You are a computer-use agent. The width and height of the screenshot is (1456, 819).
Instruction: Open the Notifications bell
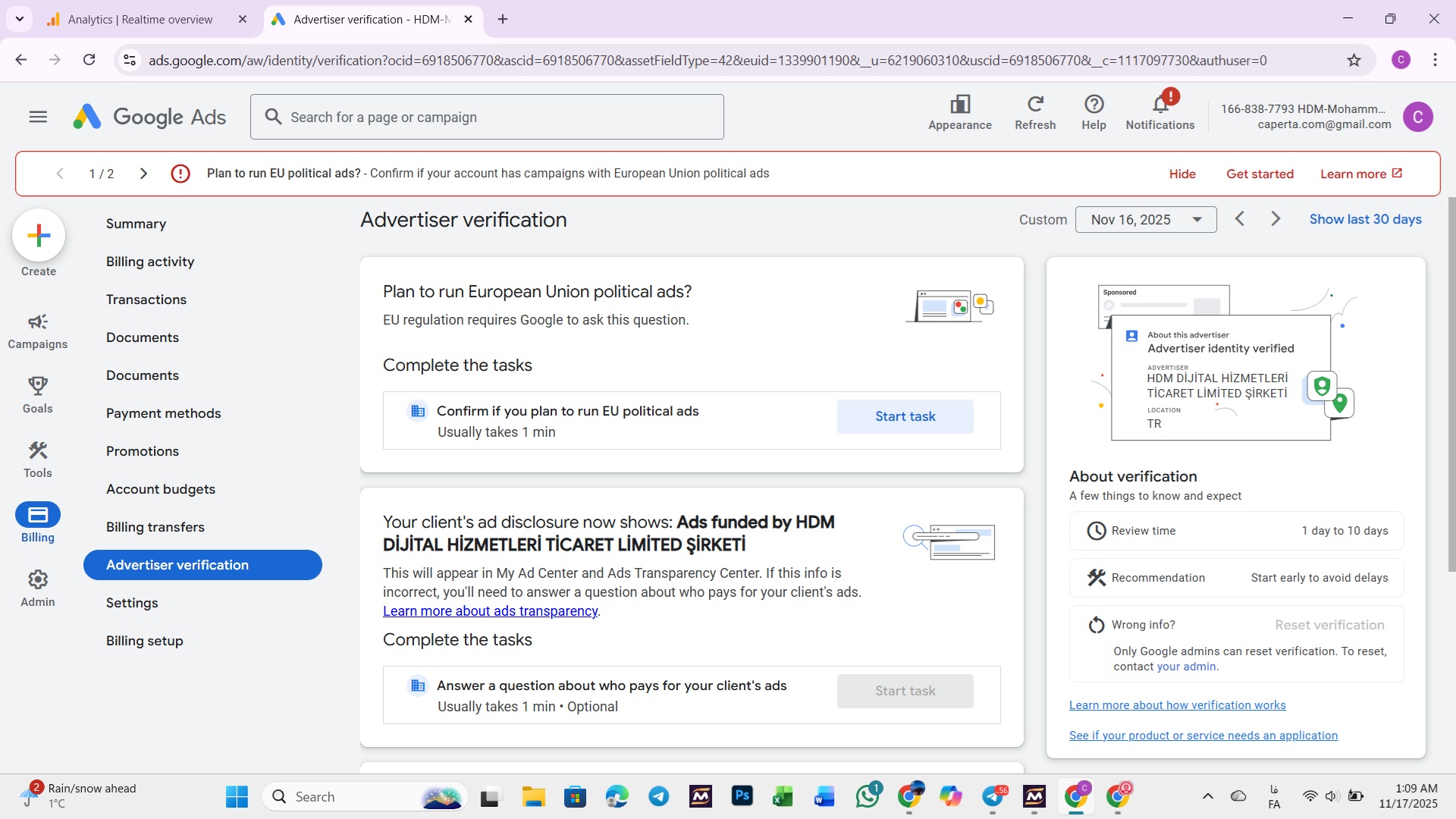click(1159, 105)
